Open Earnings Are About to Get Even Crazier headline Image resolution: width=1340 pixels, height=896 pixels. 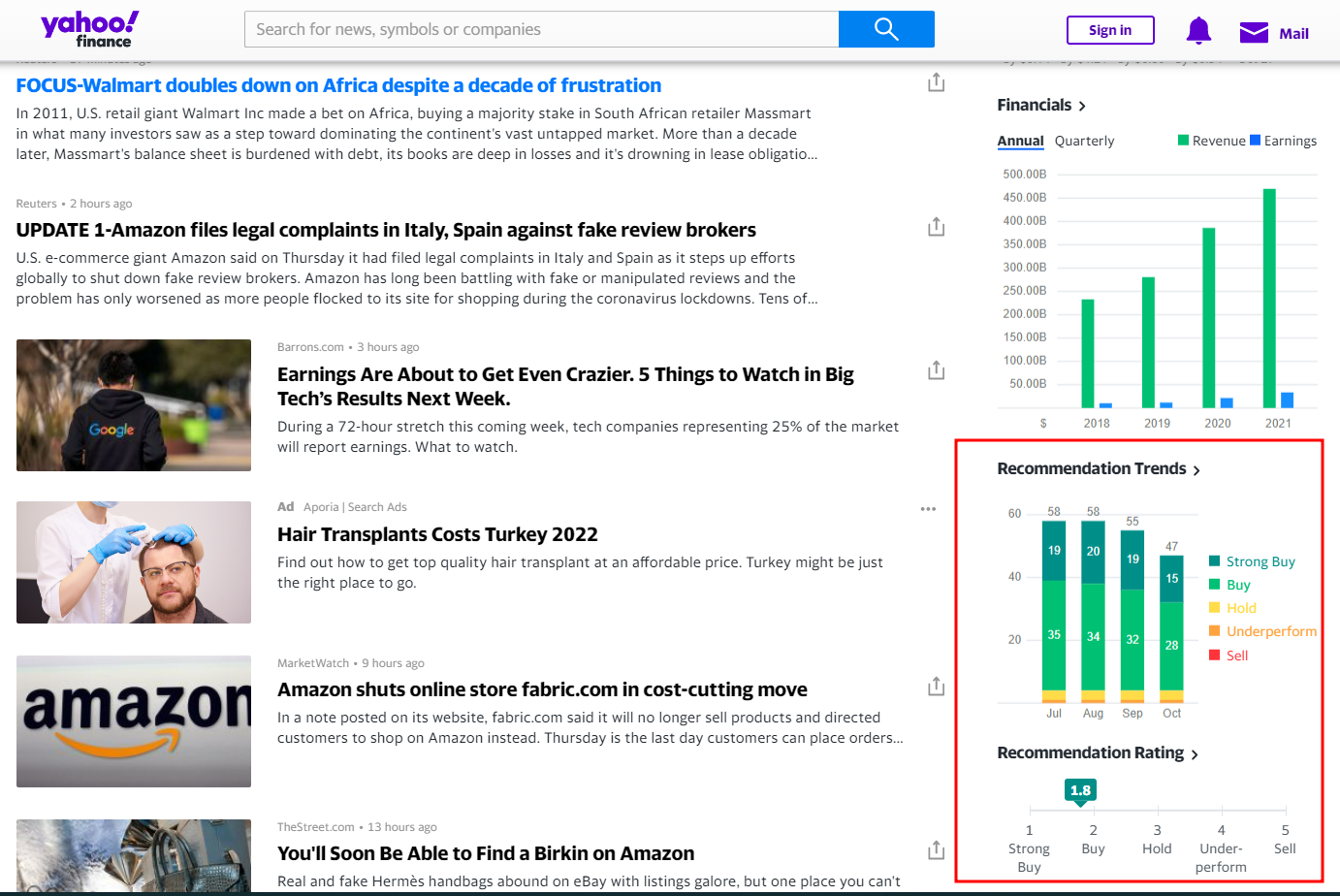point(565,386)
